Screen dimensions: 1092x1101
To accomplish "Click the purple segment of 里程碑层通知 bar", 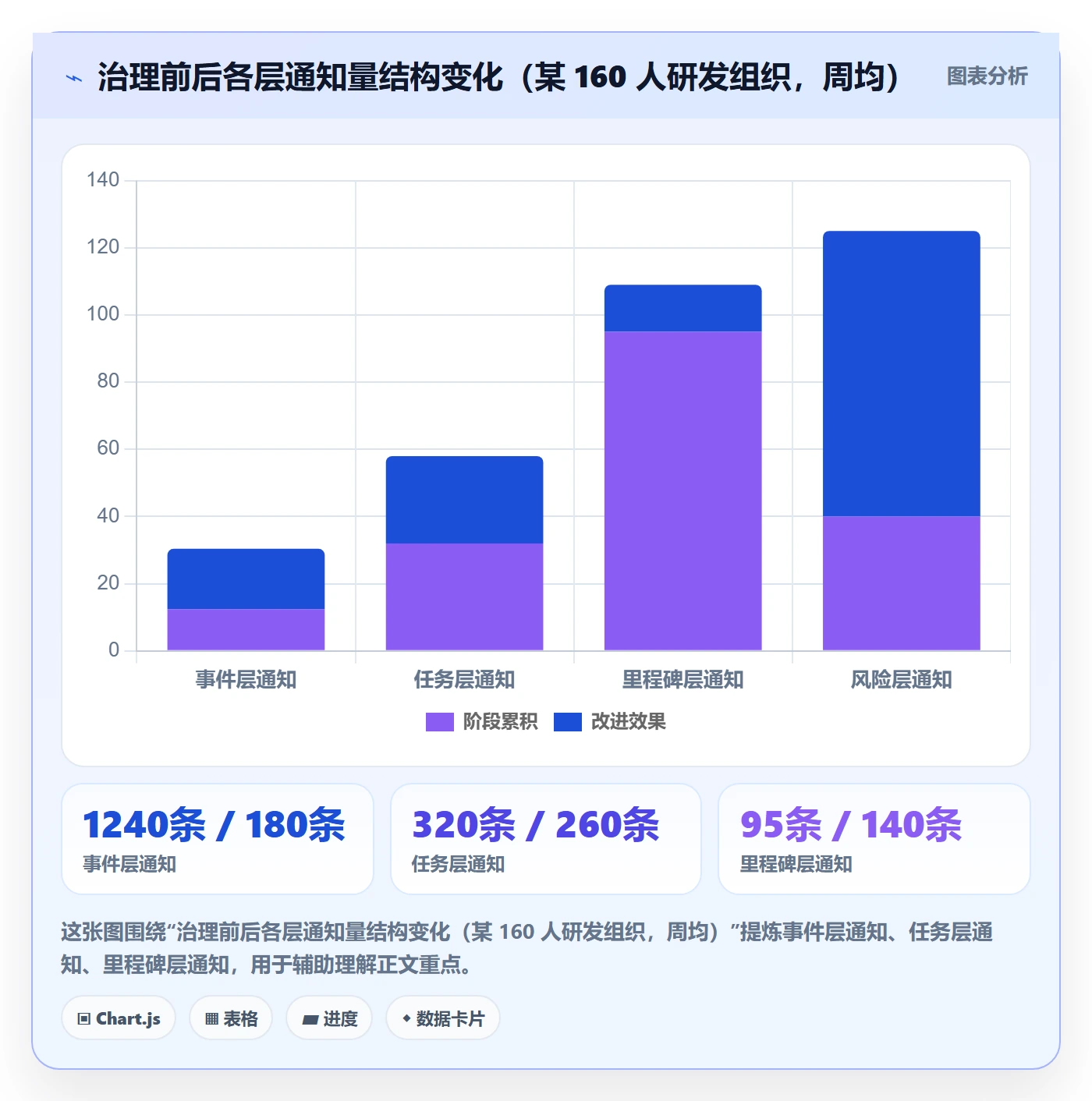I will pos(682,491).
